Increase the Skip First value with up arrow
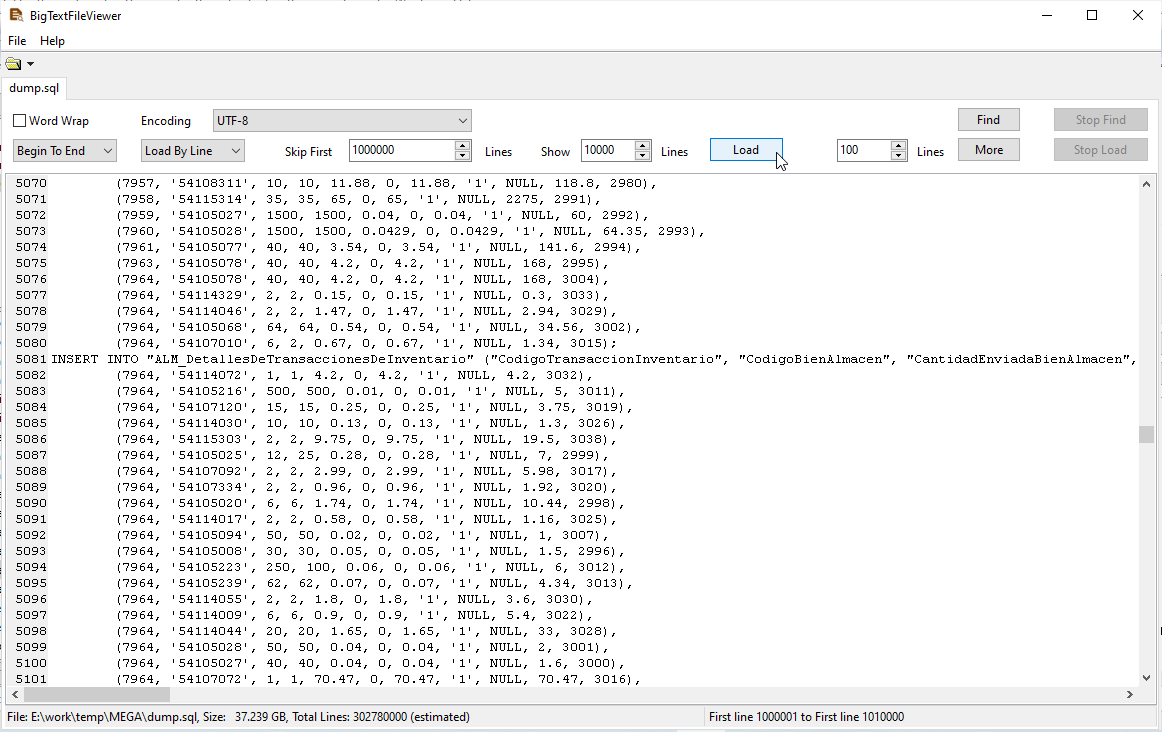This screenshot has width=1162, height=732. 462,146
